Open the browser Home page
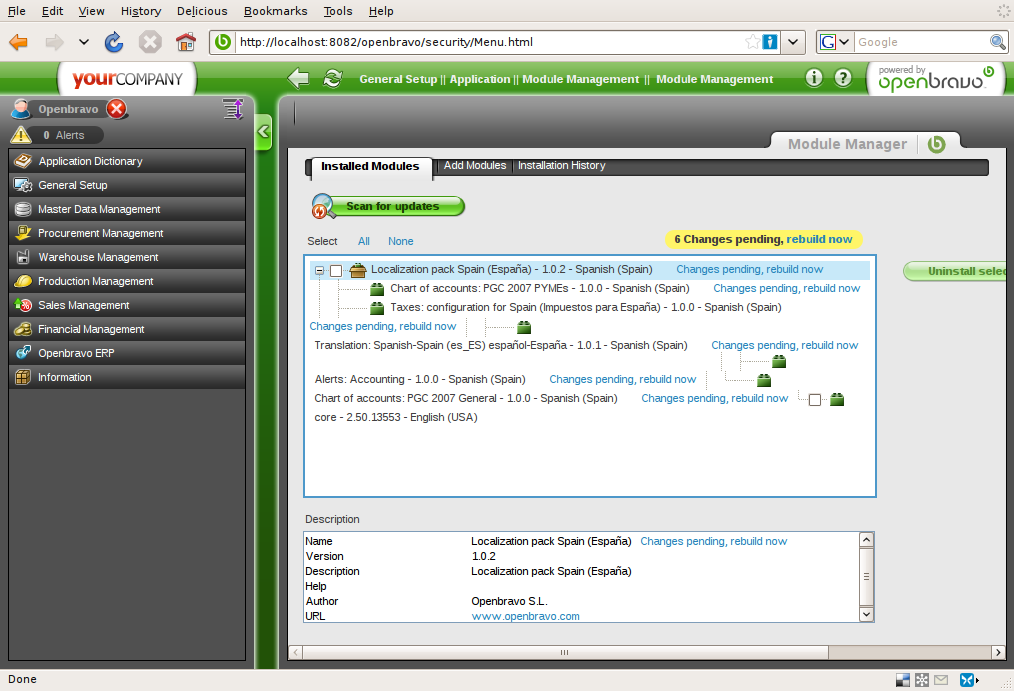 (x=186, y=43)
